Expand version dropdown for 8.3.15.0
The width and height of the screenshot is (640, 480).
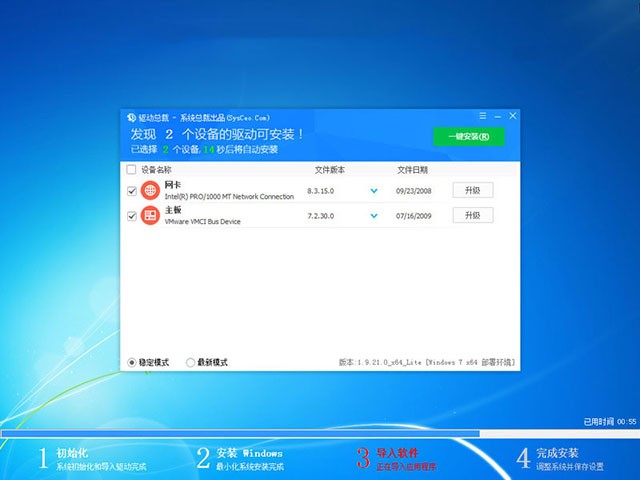coord(374,191)
